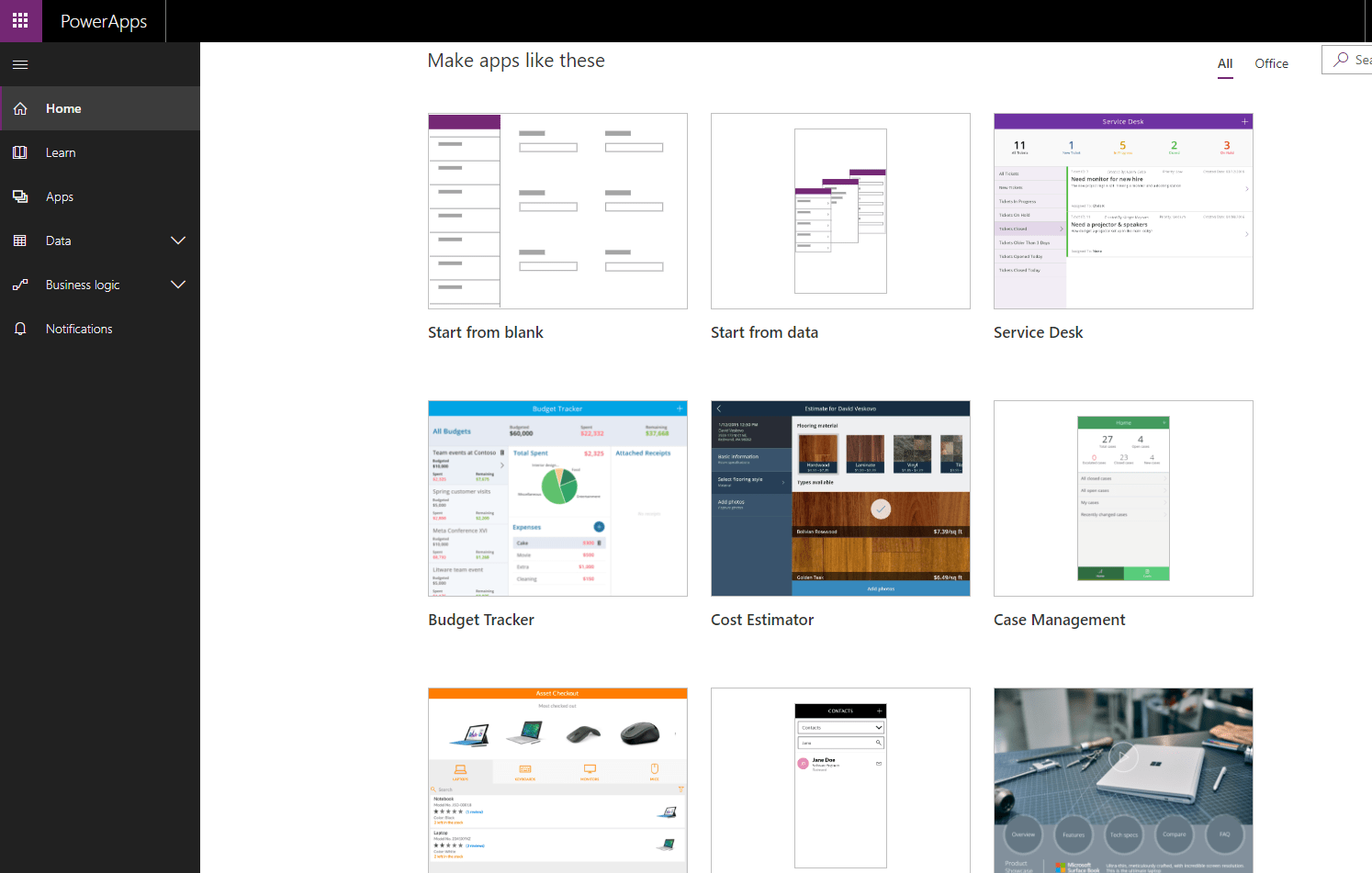
Task: Open the Product Showcase Surface Book thumbnail
Action: click(x=1123, y=780)
